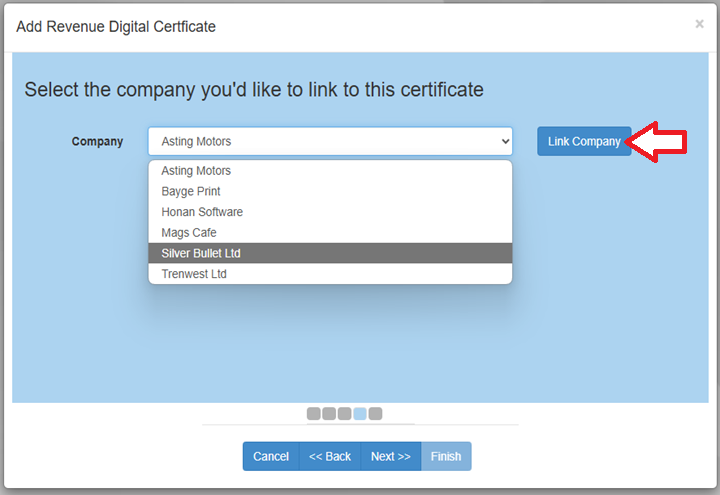The width and height of the screenshot is (720, 495).
Task: Cancel the certificate wizard
Action: (271, 456)
